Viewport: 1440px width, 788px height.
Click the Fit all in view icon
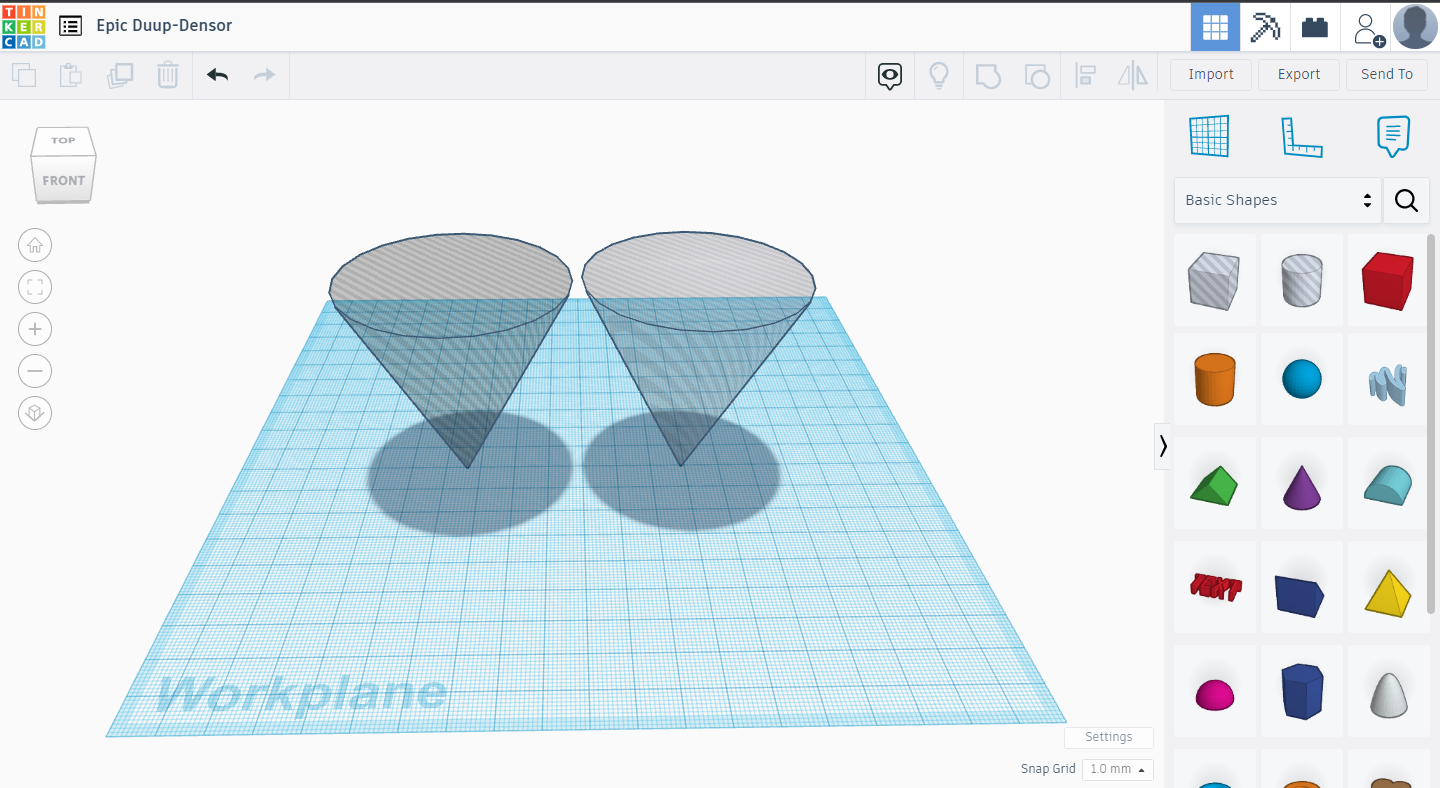35,287
